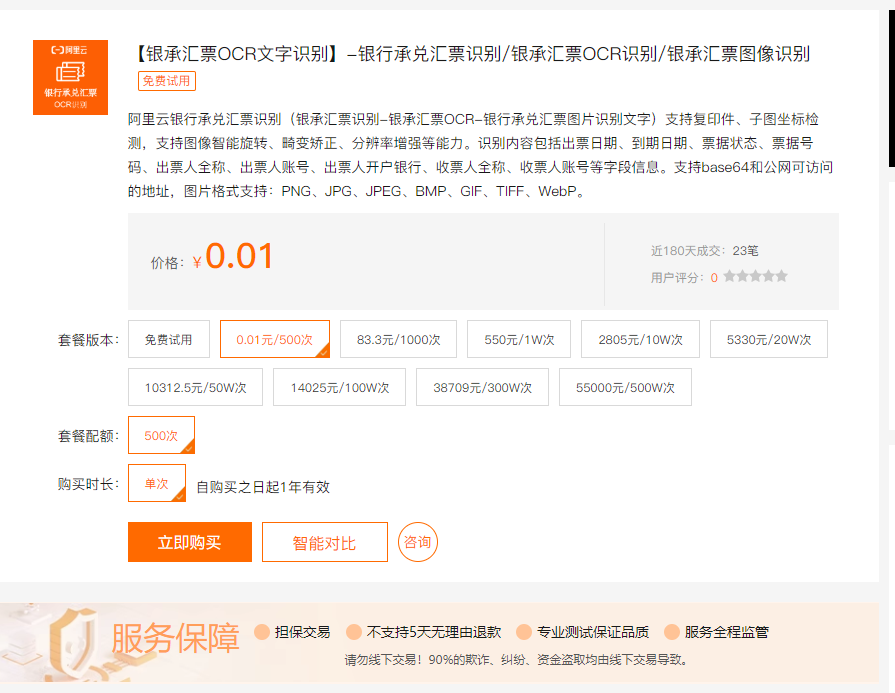Click the 套餐配额 label
The image size is (895, 693).
[88, 436]
